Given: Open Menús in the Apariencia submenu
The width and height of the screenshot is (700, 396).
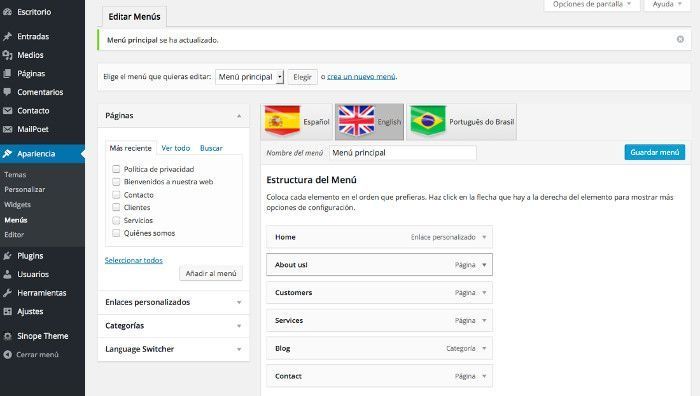Looking at the screenshot, I should [x=16, y=220].
